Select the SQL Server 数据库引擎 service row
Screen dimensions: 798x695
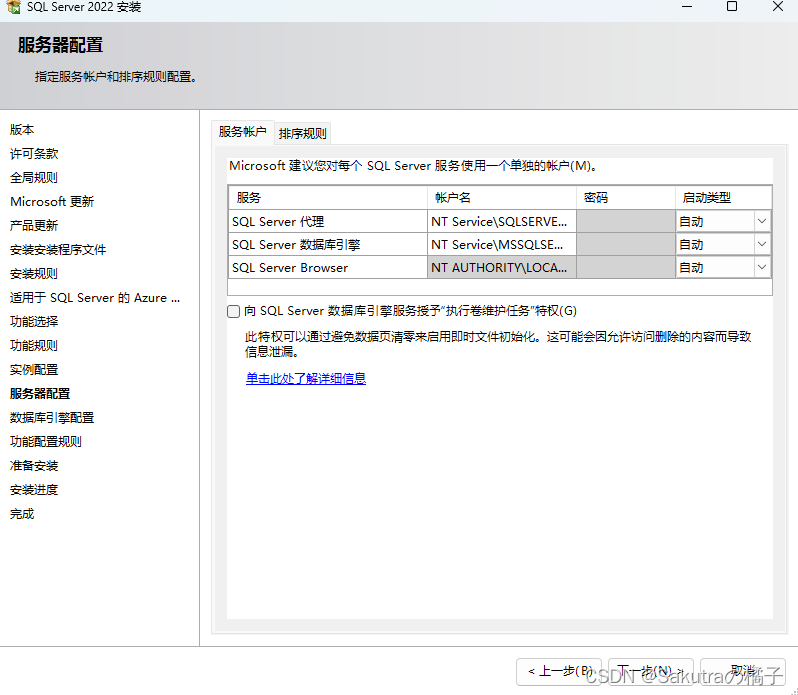327,244
